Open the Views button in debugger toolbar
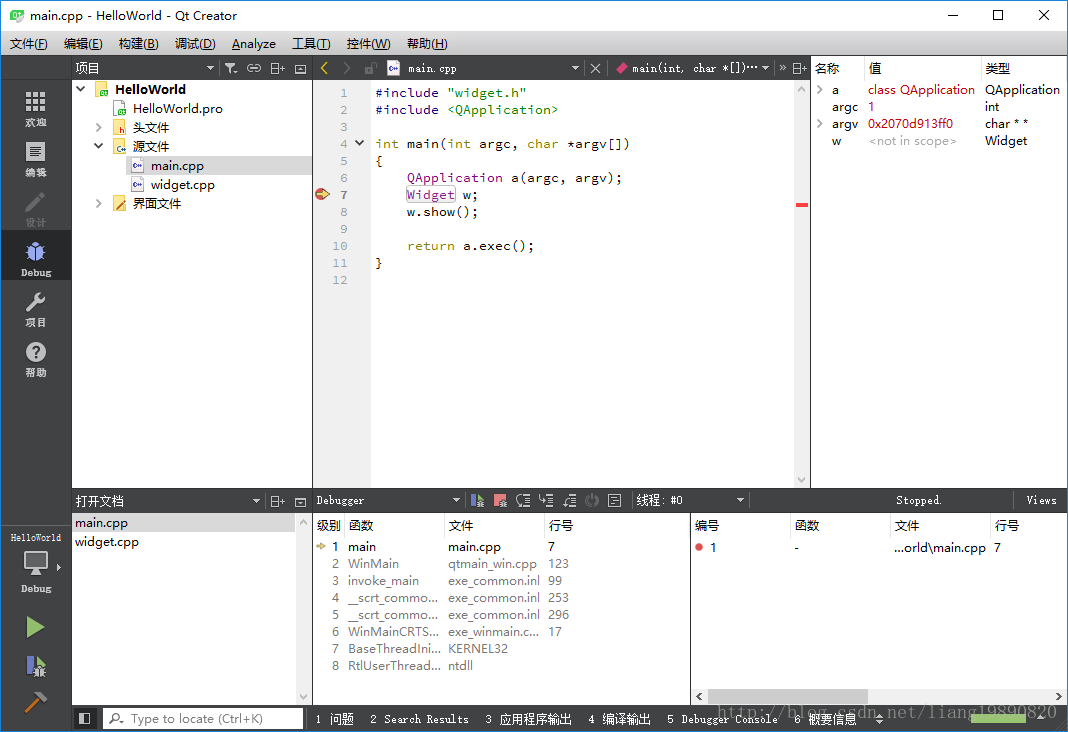Screen dimensions: 1068x732 1041,500
